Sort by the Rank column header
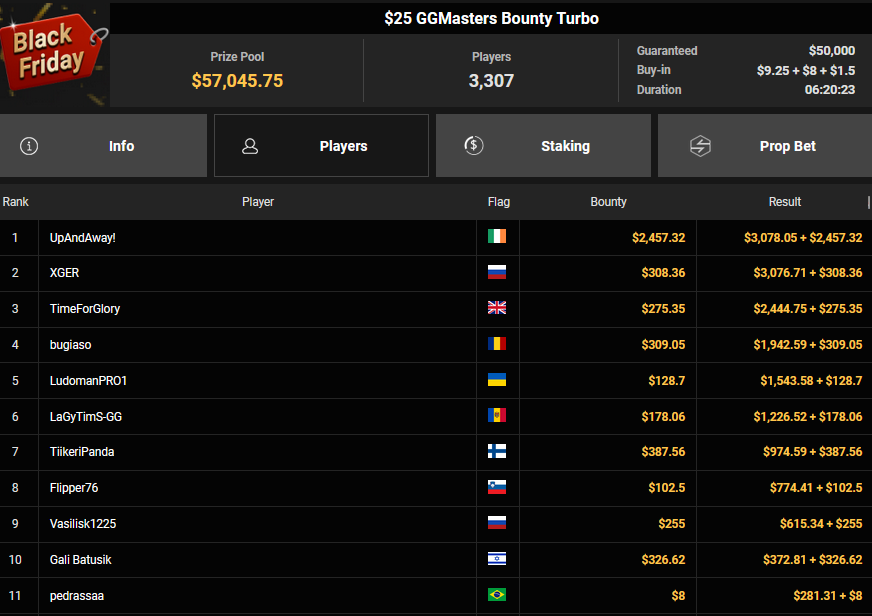 click(16, 202)
